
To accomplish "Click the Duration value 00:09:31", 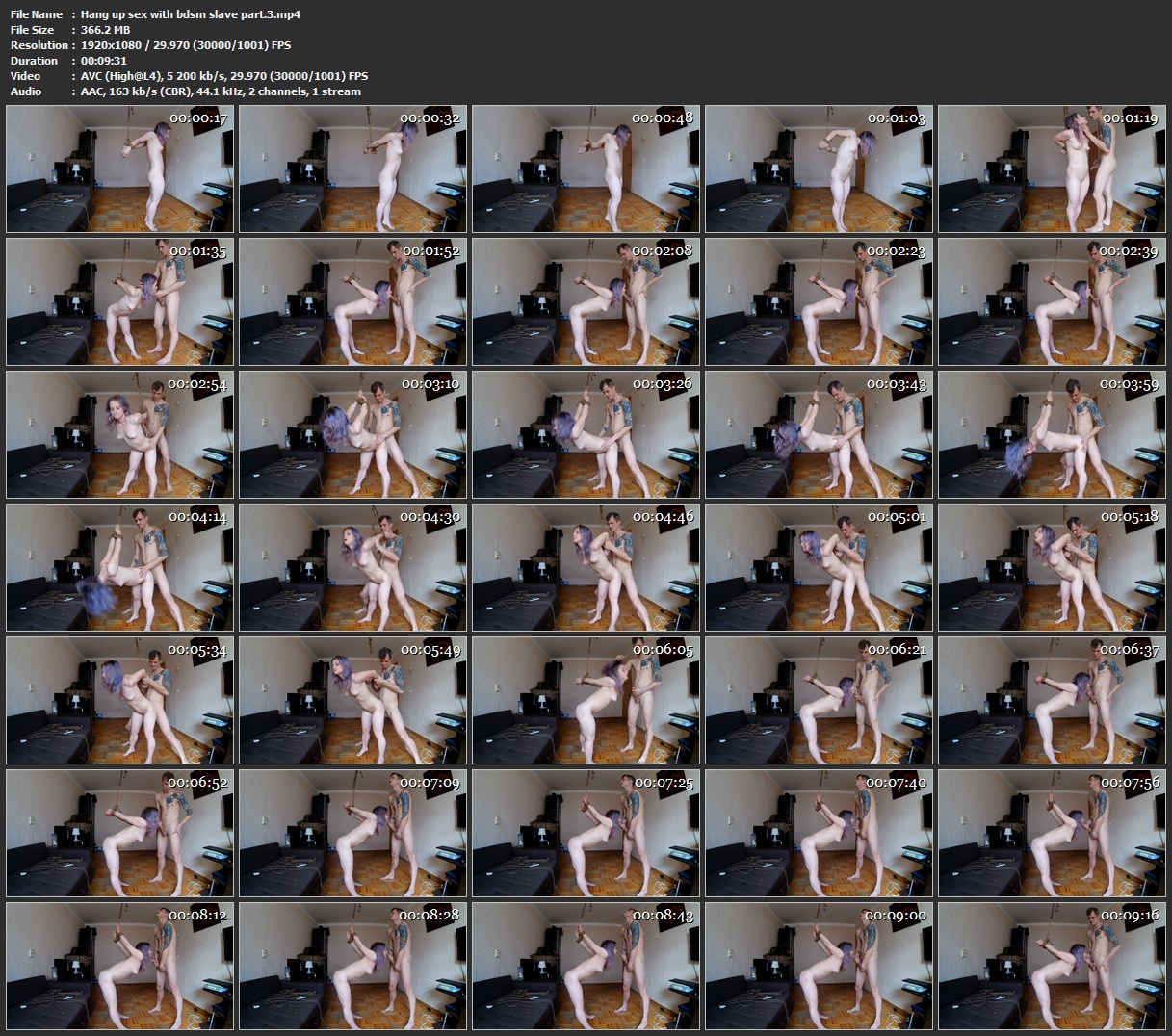I will click(x=104, y=61).
